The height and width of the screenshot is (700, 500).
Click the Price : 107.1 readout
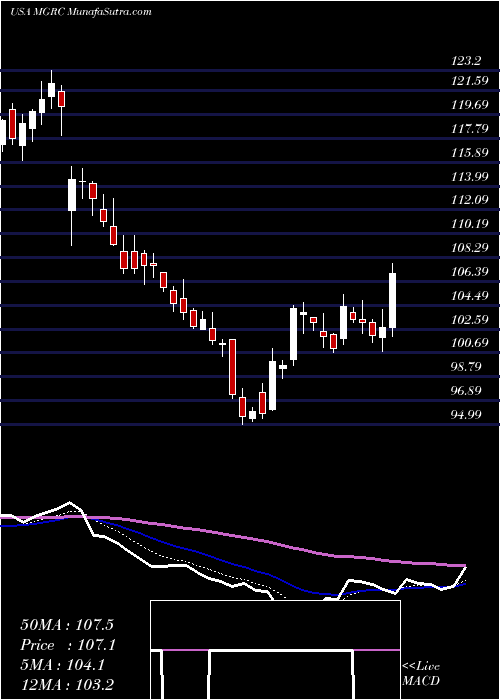pos(68,645)
